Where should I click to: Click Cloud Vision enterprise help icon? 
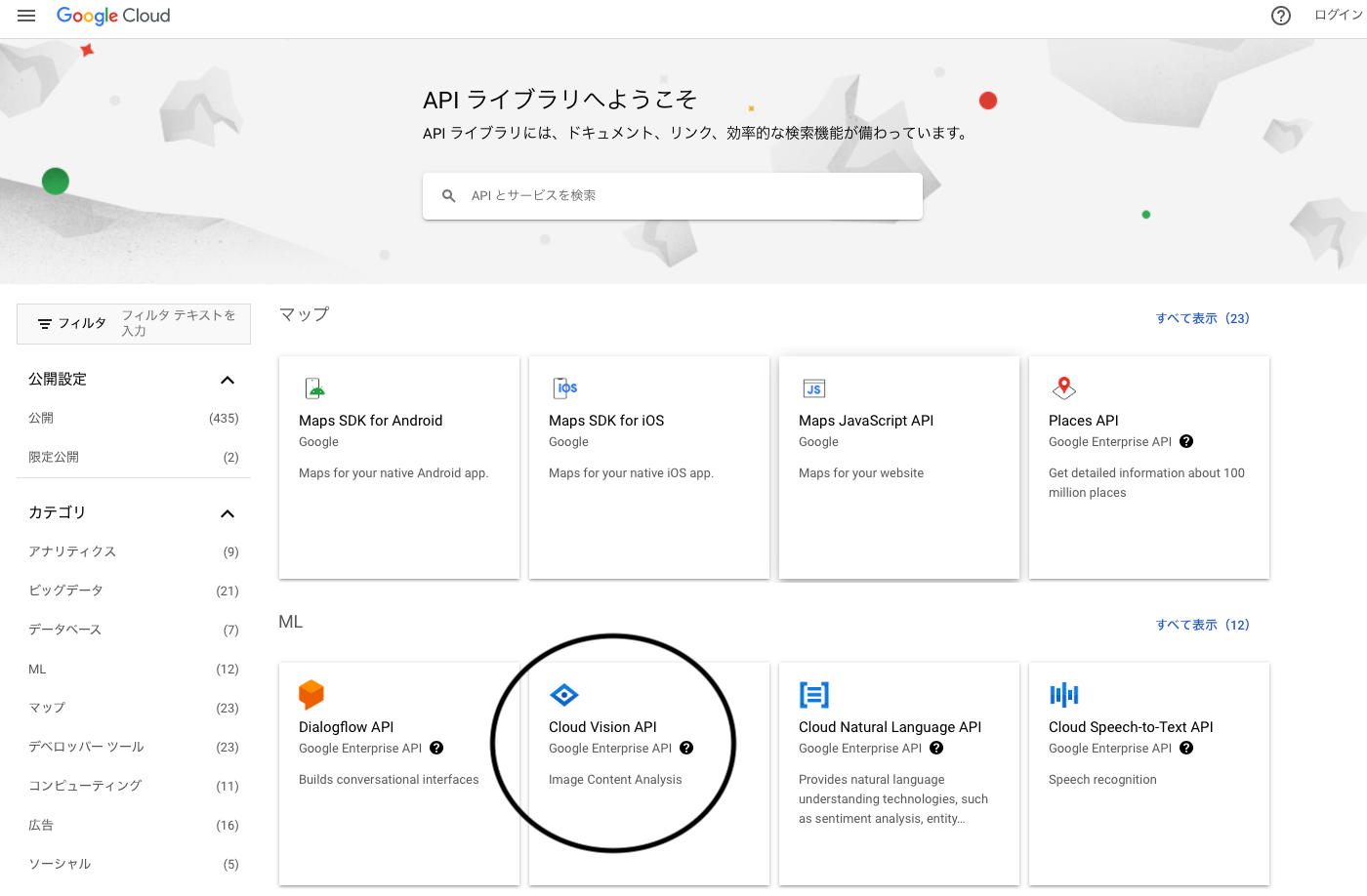click(x=686, y=748)
